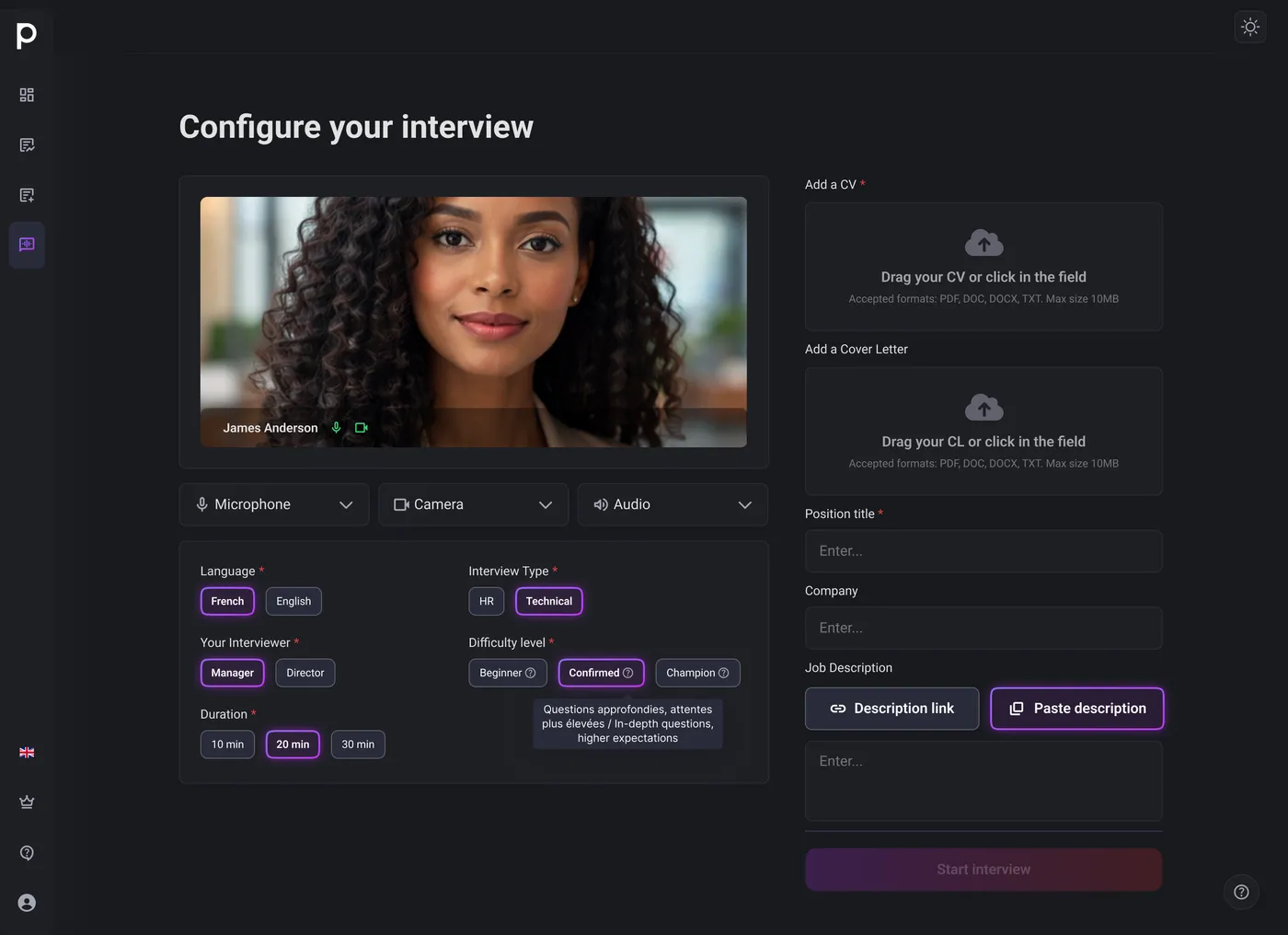Viewport: 1288px width, 935px height.
Task: Click the green camera icon on video
Action: point(362,428)
